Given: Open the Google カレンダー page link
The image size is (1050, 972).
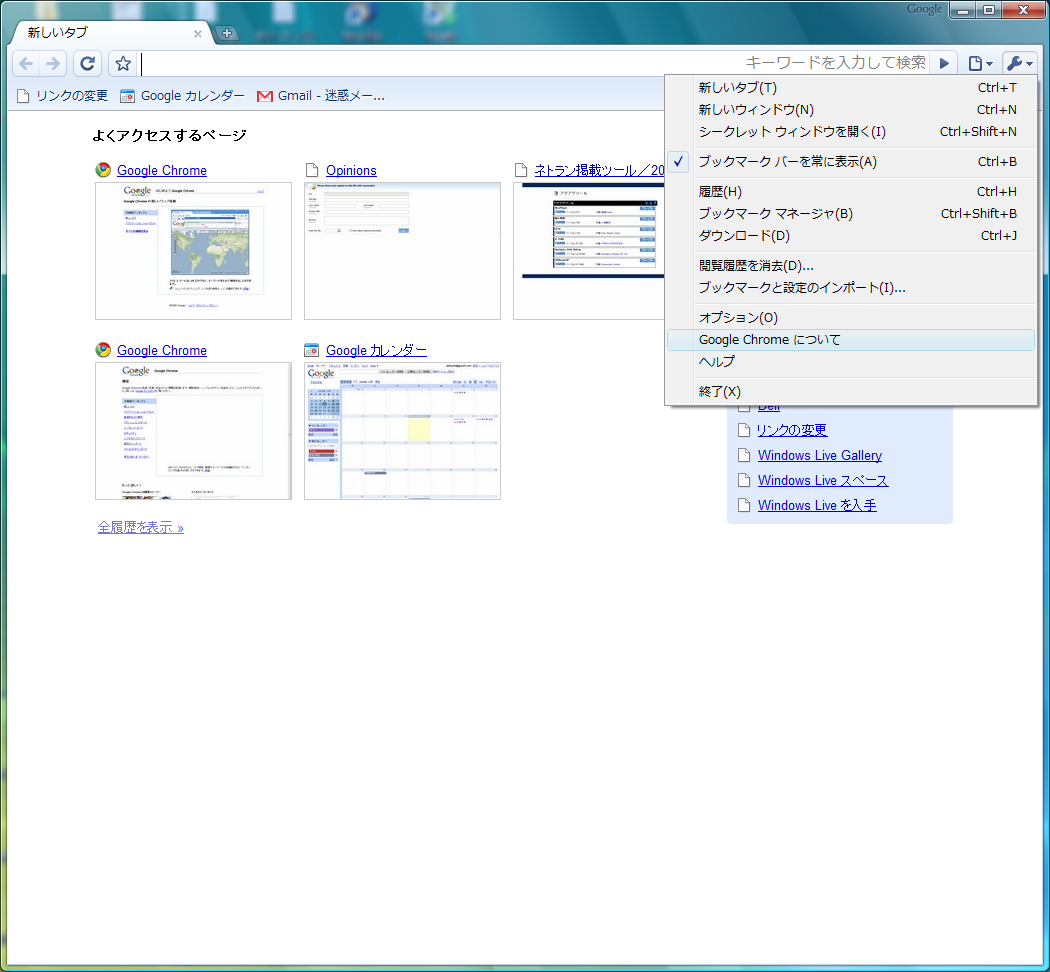Looking at the screenshot, I should [376, 350].
